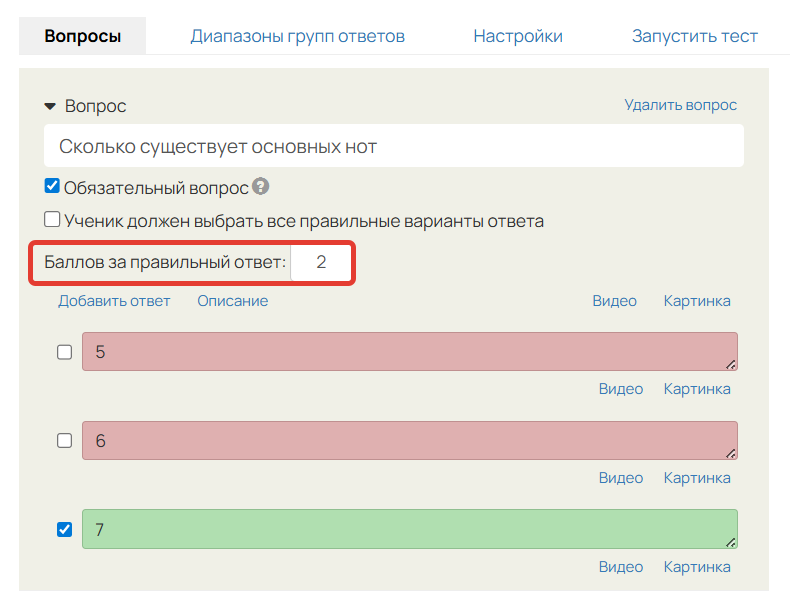Click Видео link under answer 7

(x=621, y=567)
